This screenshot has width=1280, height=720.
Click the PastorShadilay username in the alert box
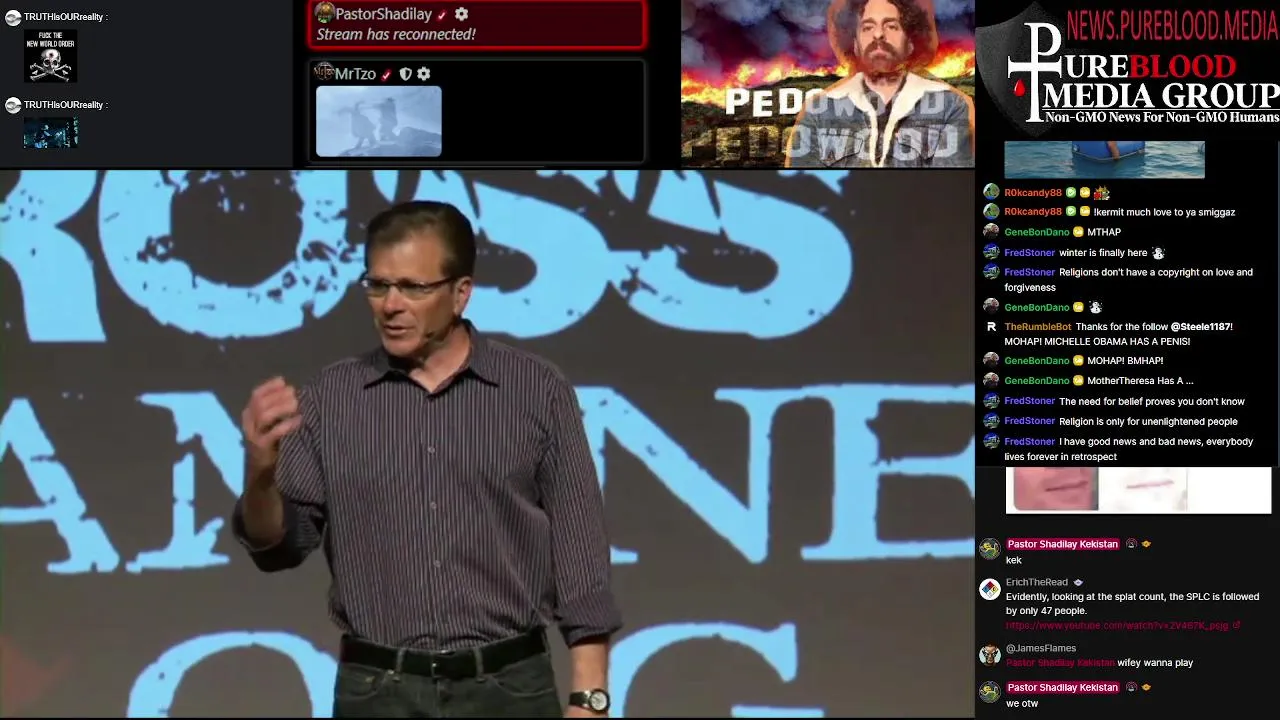pyautogui.click(x=384, y=14)
